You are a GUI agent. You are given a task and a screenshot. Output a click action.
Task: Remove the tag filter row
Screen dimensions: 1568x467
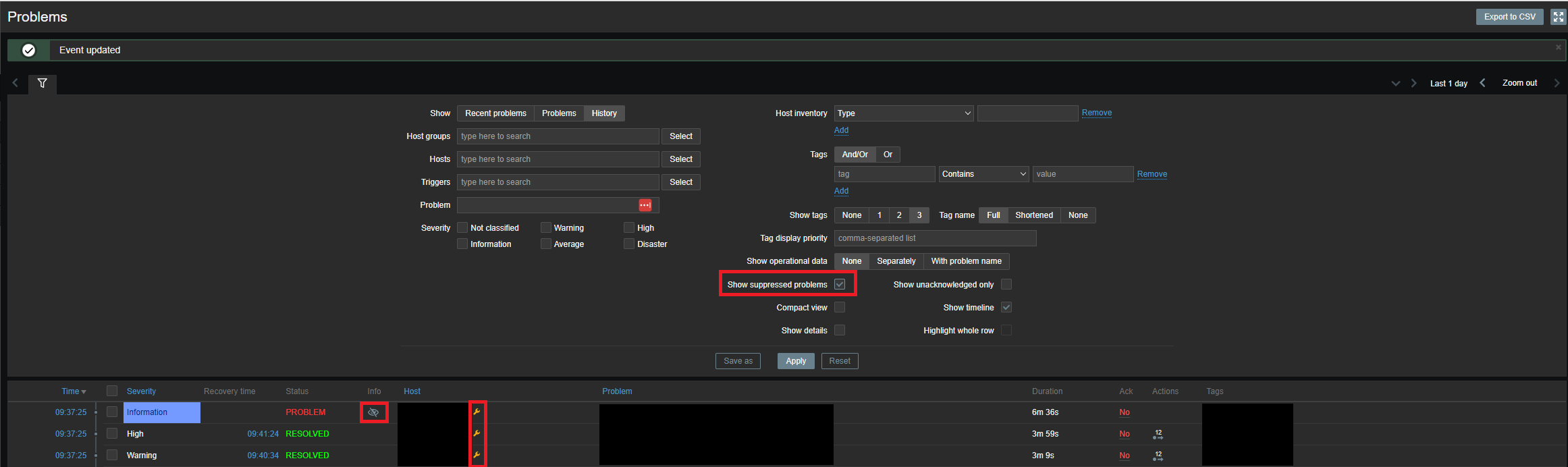coord(1152,174)
